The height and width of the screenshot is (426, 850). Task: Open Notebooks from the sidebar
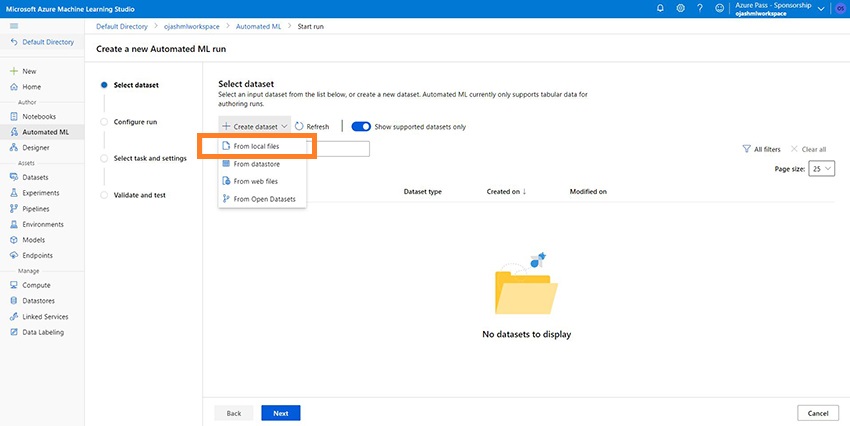[x=39, y=116]
